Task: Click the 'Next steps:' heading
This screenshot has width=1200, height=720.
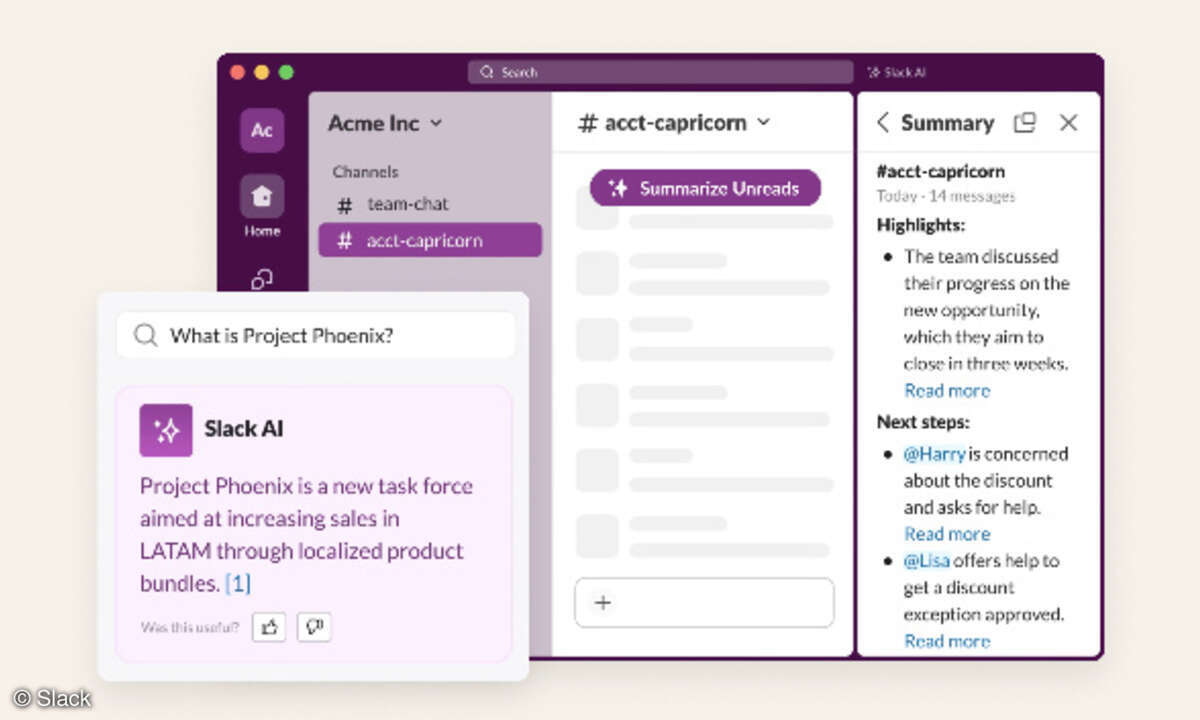Action: (x=923, y=422)
